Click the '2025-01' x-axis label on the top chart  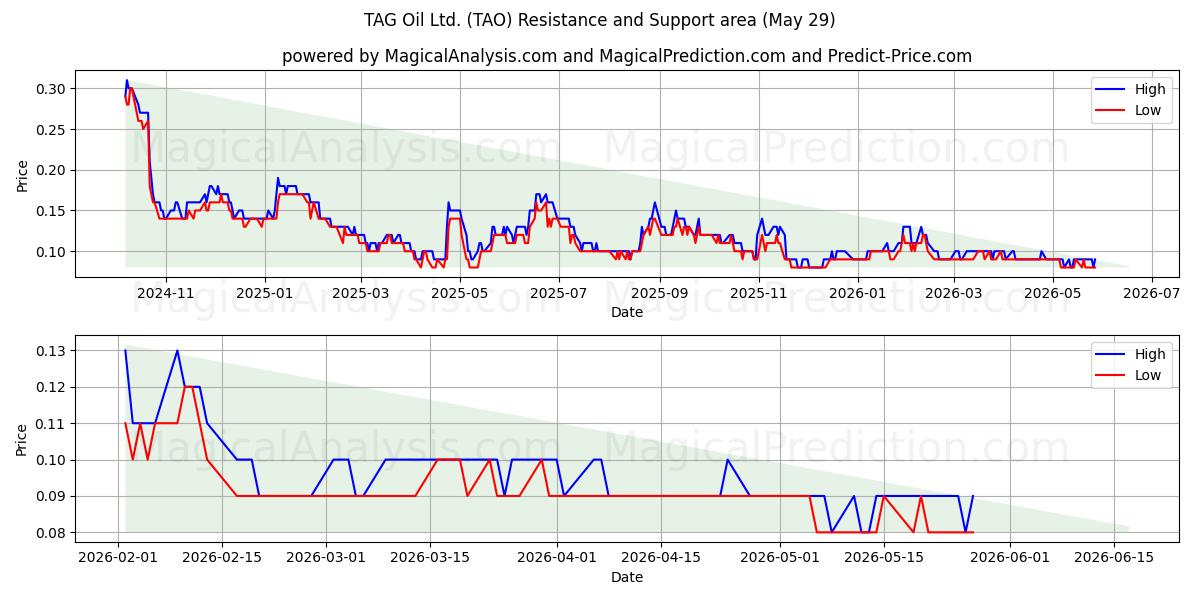[x=265, y=293]
